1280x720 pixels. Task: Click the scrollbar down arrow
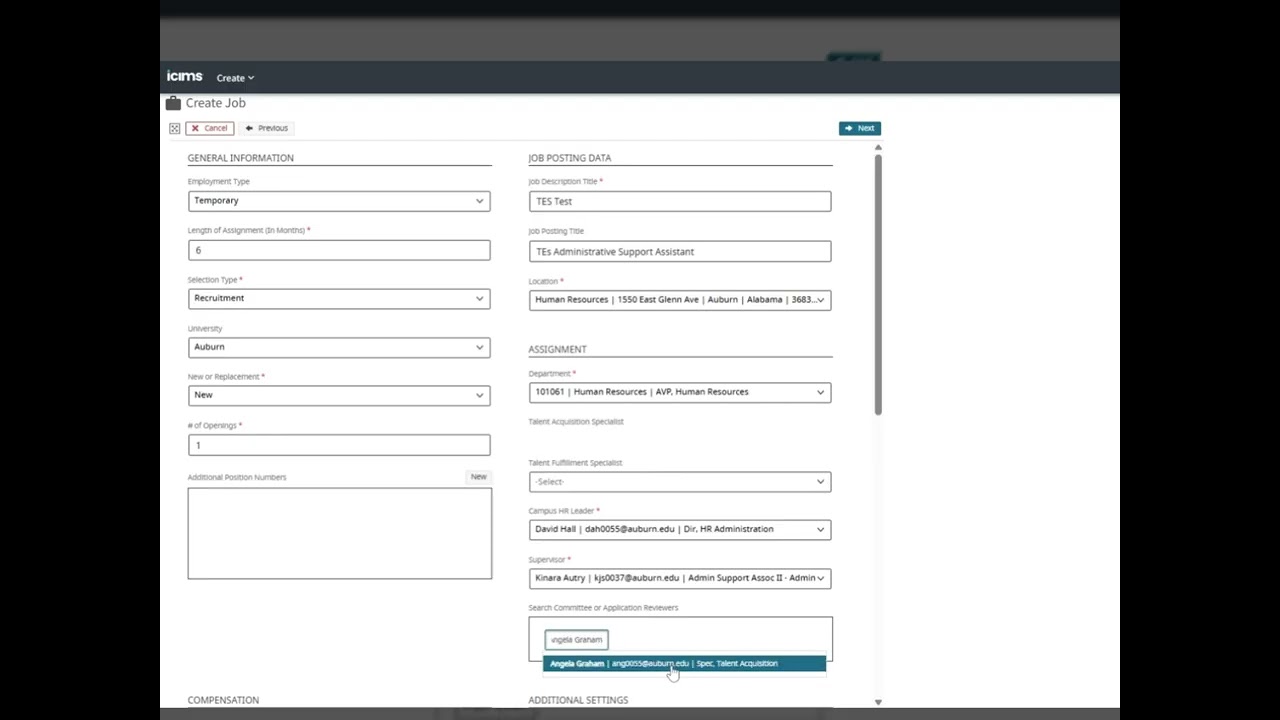click(878, 702)
